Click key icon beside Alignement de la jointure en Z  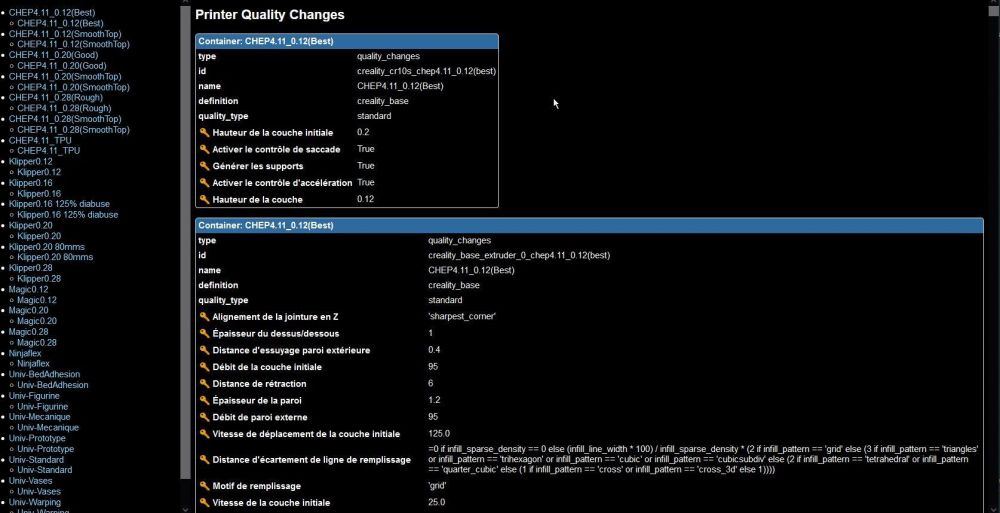click(x=204, y=316)
